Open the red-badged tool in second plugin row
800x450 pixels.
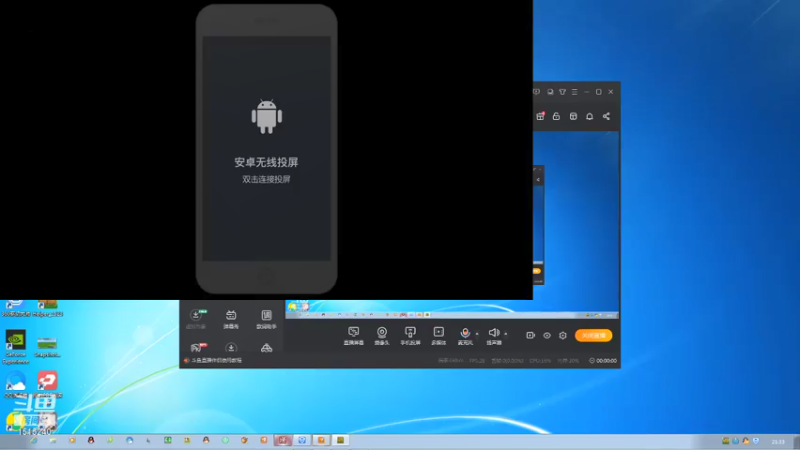click(x=197, y=347)
